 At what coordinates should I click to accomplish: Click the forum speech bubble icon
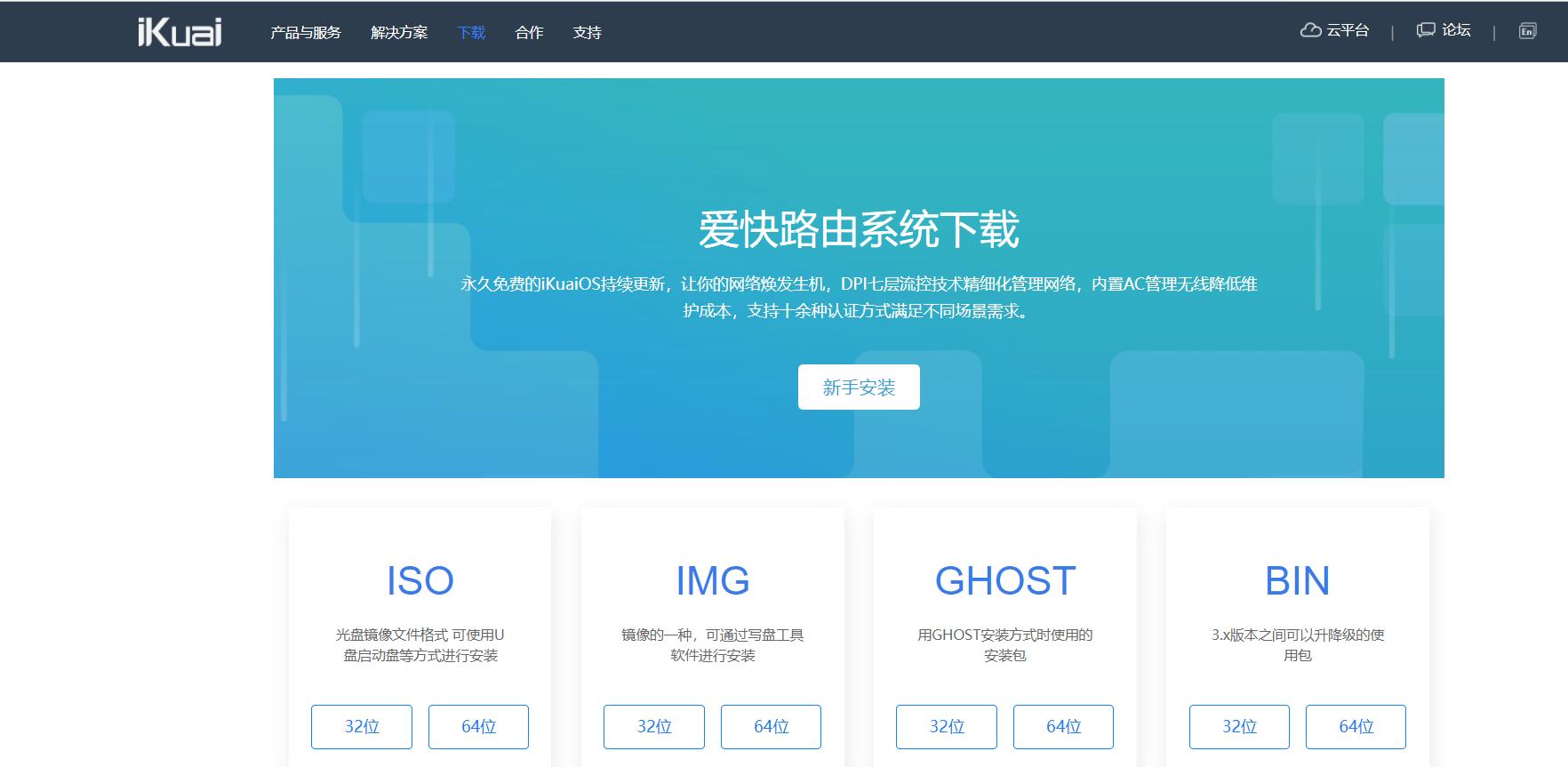(x=1426, y=30)
